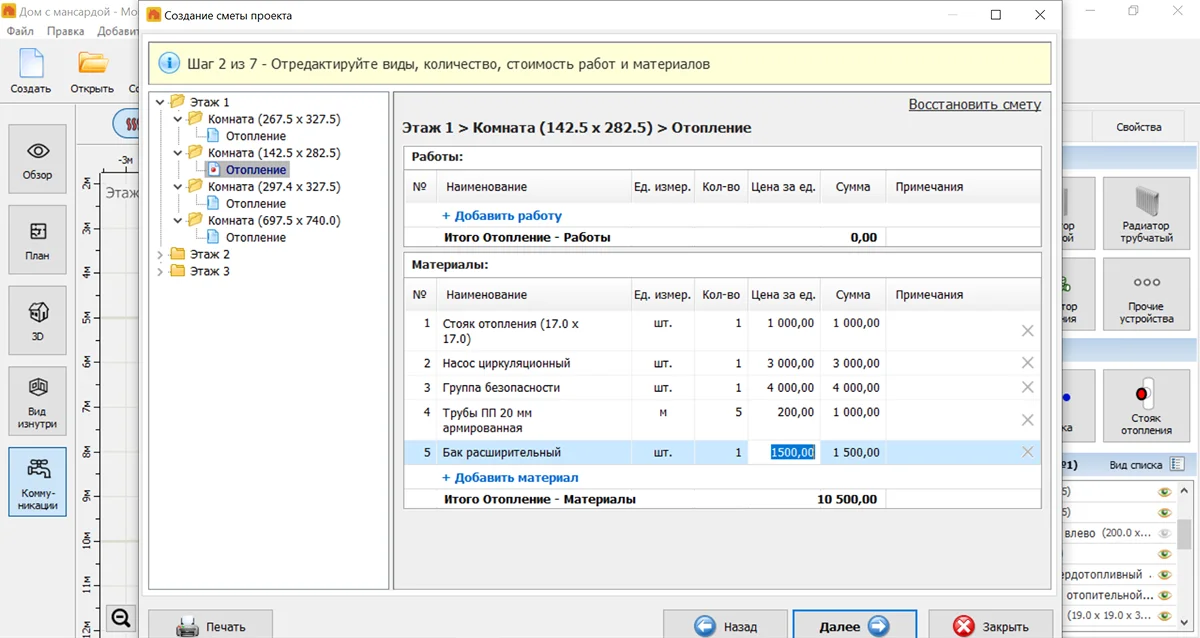Viewport: 1200px width, 638px height.
Task: Delete the Стояк отопления material row
Action: (x=1027, y=331)
